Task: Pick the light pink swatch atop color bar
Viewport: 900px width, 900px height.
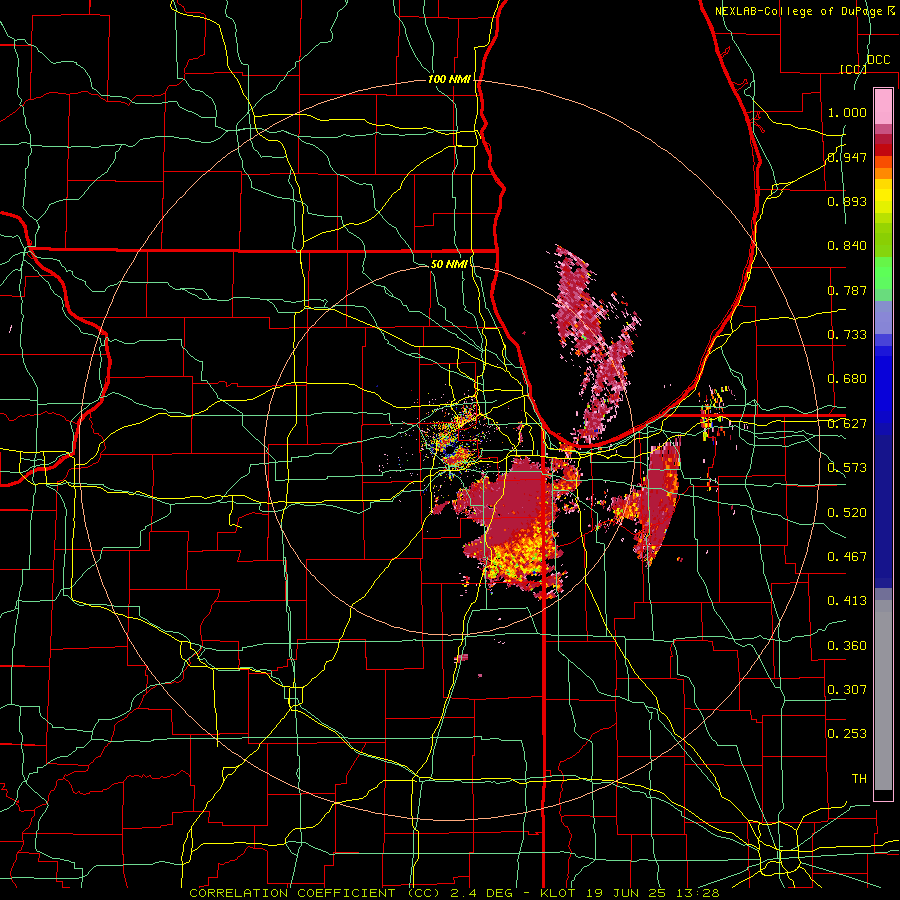Action: tap(883, 106)
